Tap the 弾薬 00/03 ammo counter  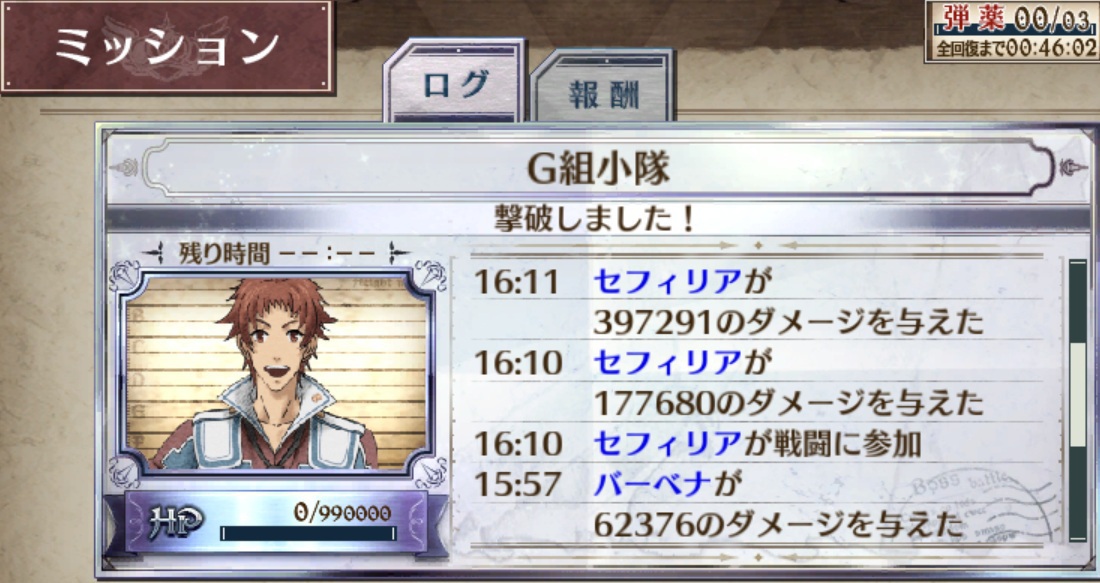[1012, 20]
